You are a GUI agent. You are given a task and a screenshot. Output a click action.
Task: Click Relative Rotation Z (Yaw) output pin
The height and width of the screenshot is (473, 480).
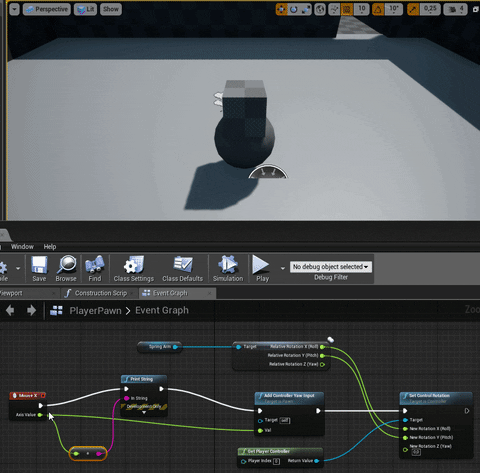tap(322, 365)
